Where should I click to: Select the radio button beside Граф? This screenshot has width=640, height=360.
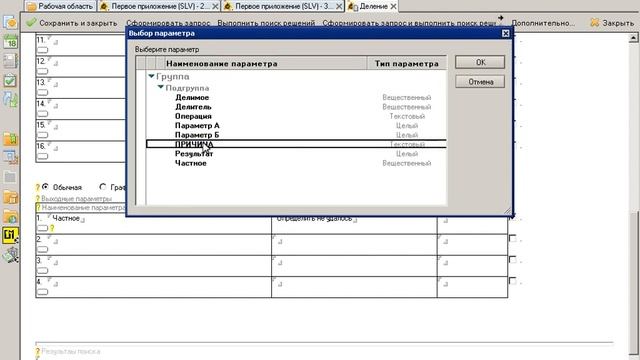pyautogui.click(x=102, y=187)
